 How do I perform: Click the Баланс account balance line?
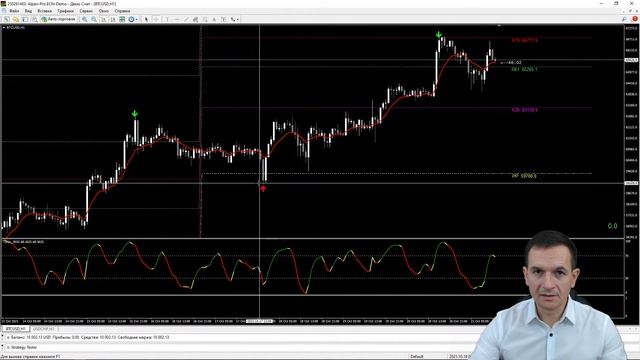[x=89, y=338]
